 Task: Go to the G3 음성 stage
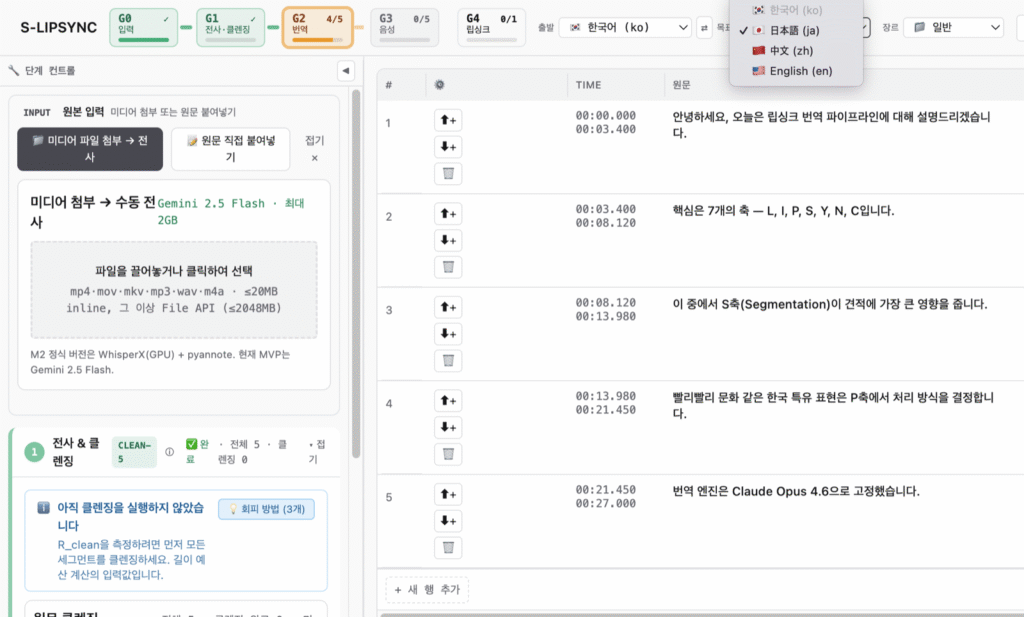[x=404, y=27]
